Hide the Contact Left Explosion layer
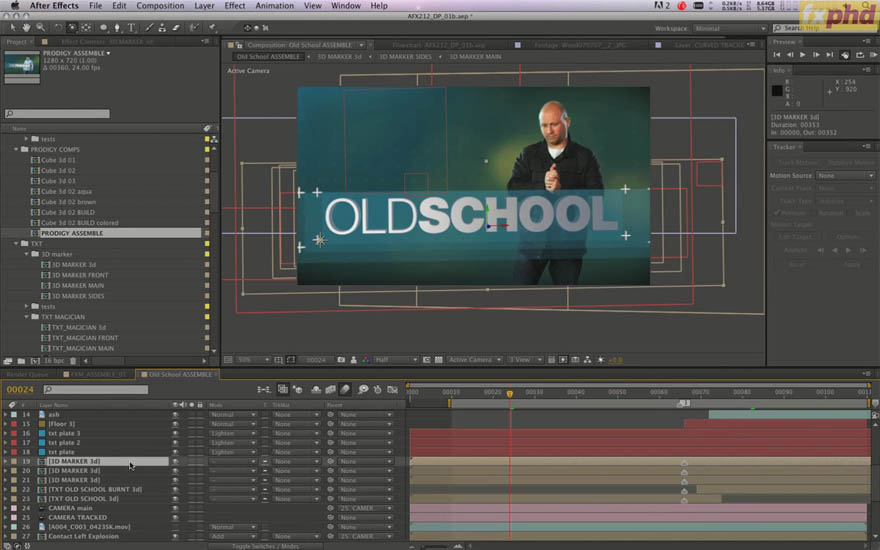This screenshot has width=880, height=550. (x=175, y=536)
